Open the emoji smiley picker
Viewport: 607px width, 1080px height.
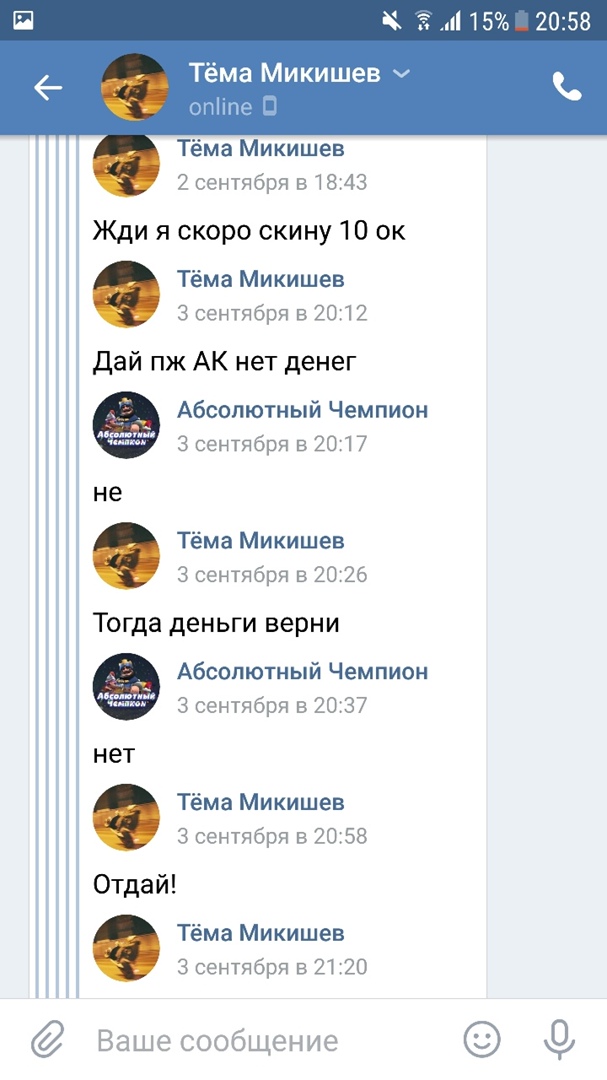point(481,1041)
